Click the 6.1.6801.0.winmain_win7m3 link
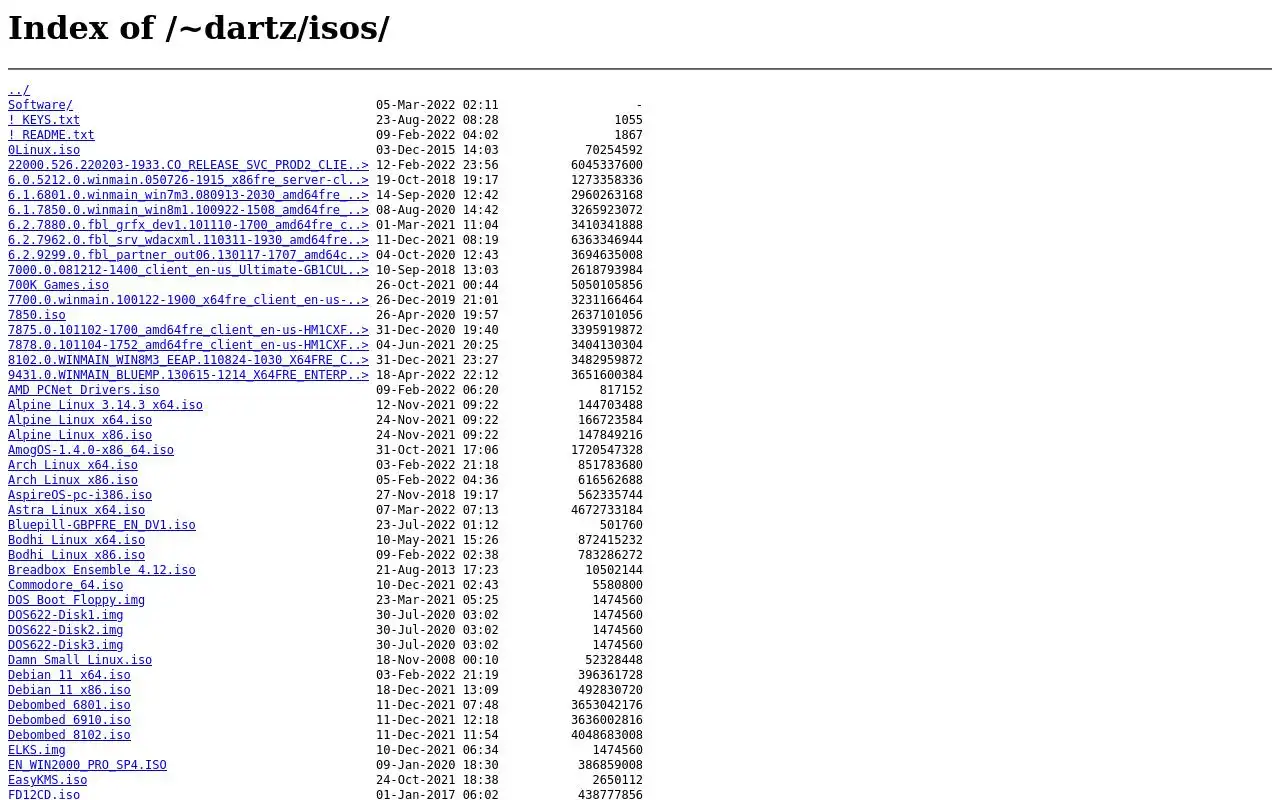Screen dimensions: 1280x800 pos(188,195)
